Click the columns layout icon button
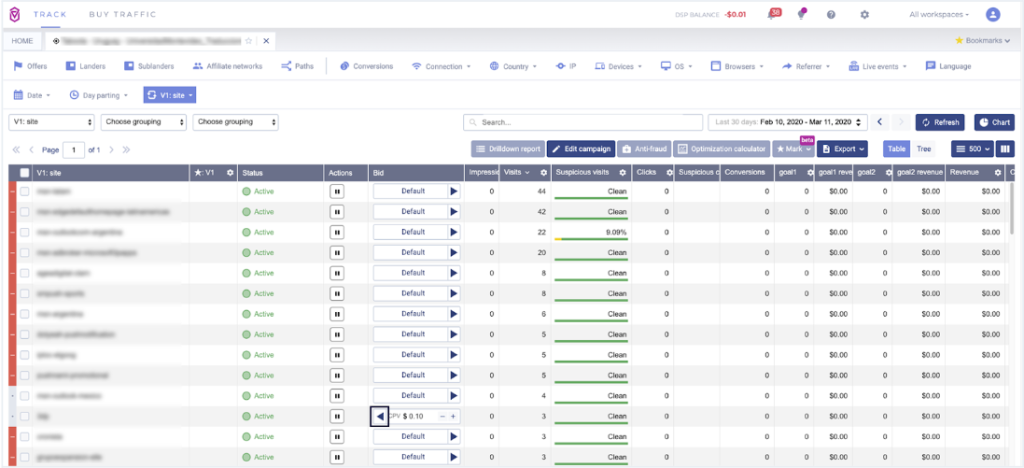Image resolution: width=1024 pixels, height=468 pixels. click(1004, 149)
